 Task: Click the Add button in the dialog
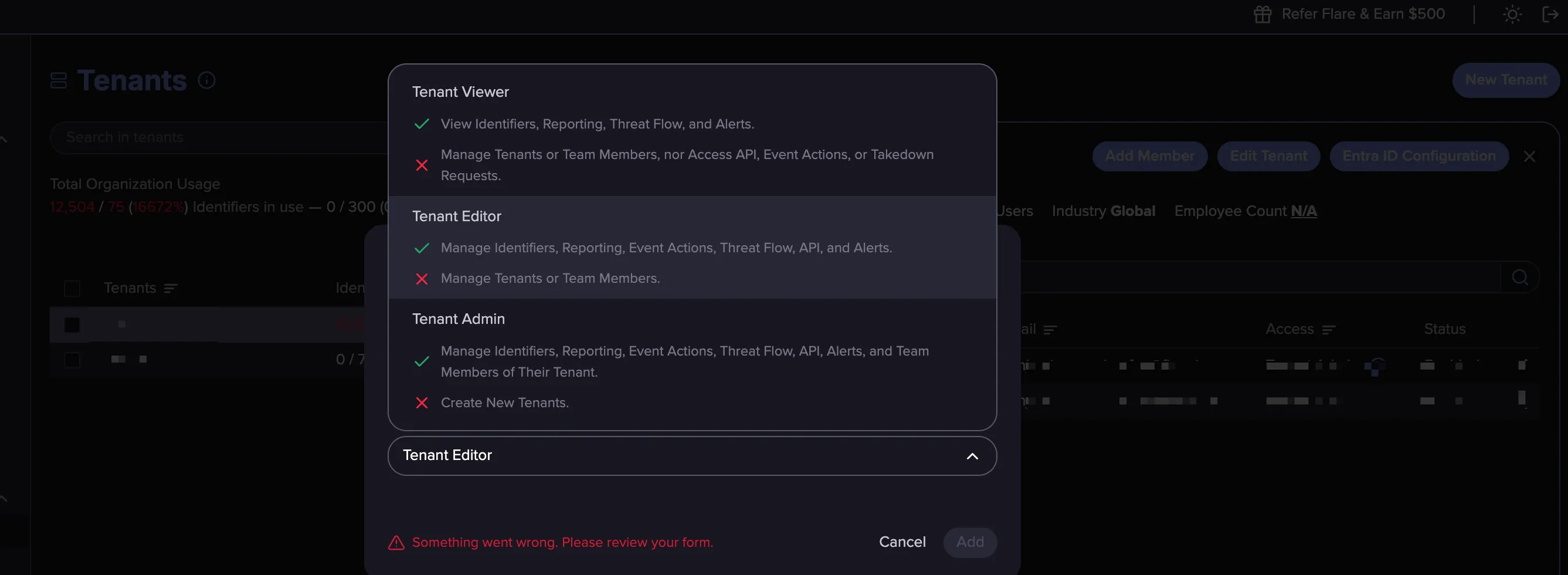970,542
